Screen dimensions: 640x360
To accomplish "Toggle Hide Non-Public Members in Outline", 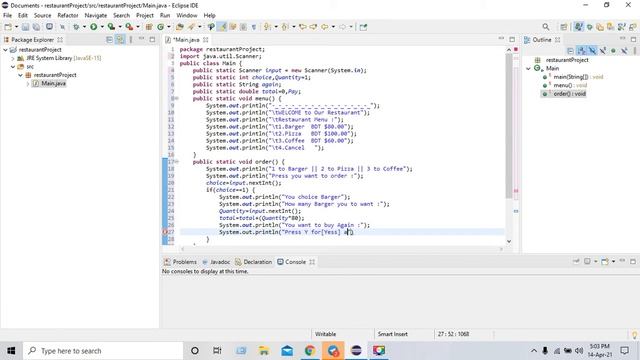I will pos(613,51).
